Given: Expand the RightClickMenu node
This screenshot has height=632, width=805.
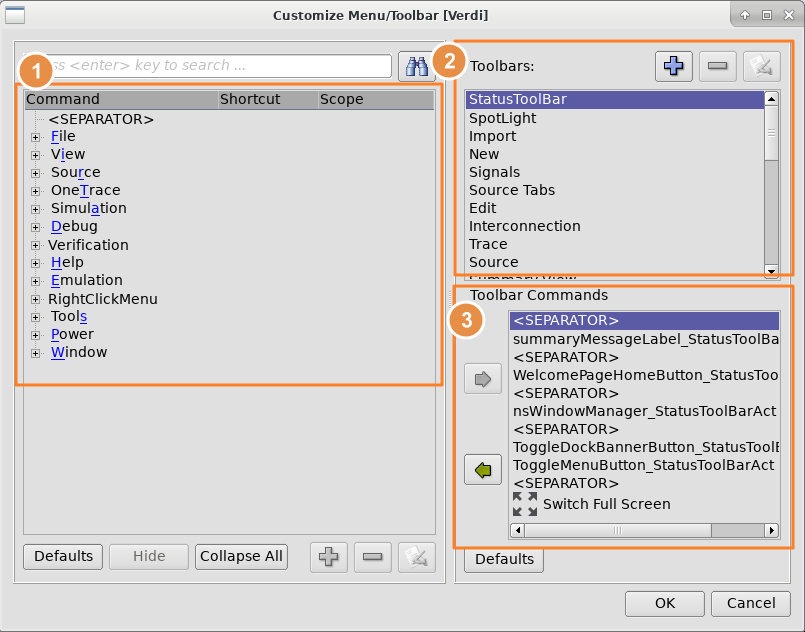Looking at the screenshot, I should pos(36,299).
